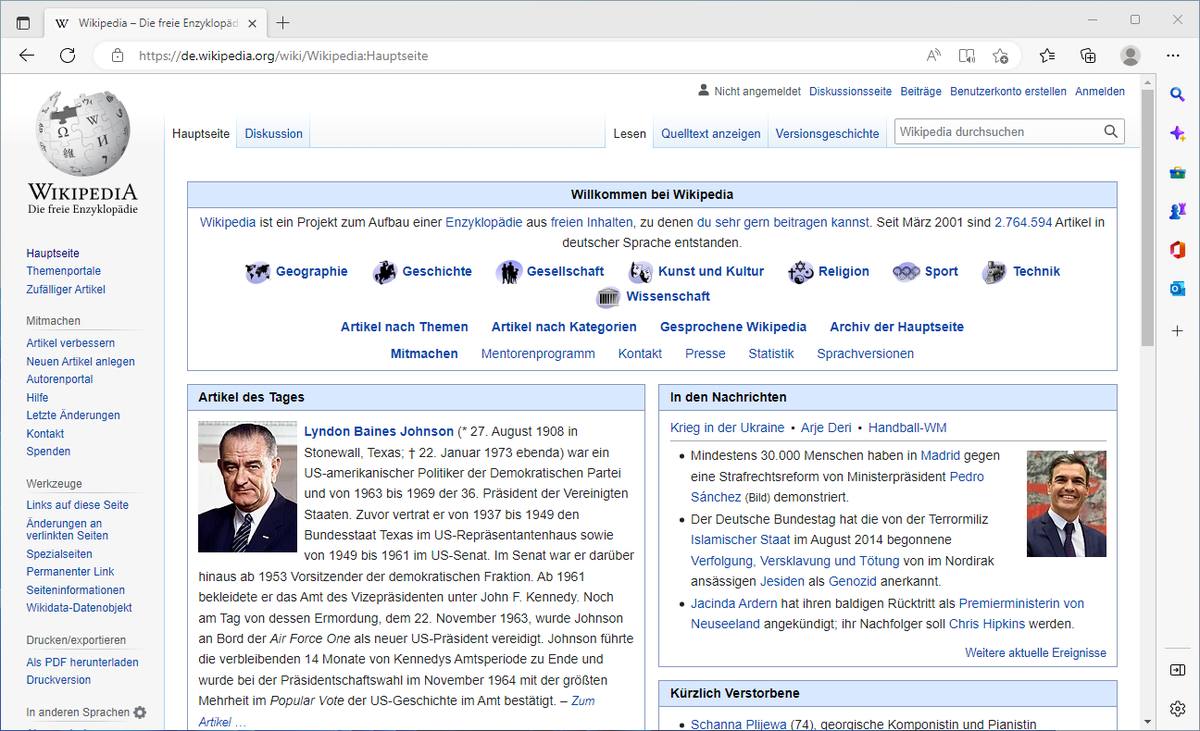Click the Statistik link
The width and height of the screenshot is (1200, 731).
(x=771, y=353)
